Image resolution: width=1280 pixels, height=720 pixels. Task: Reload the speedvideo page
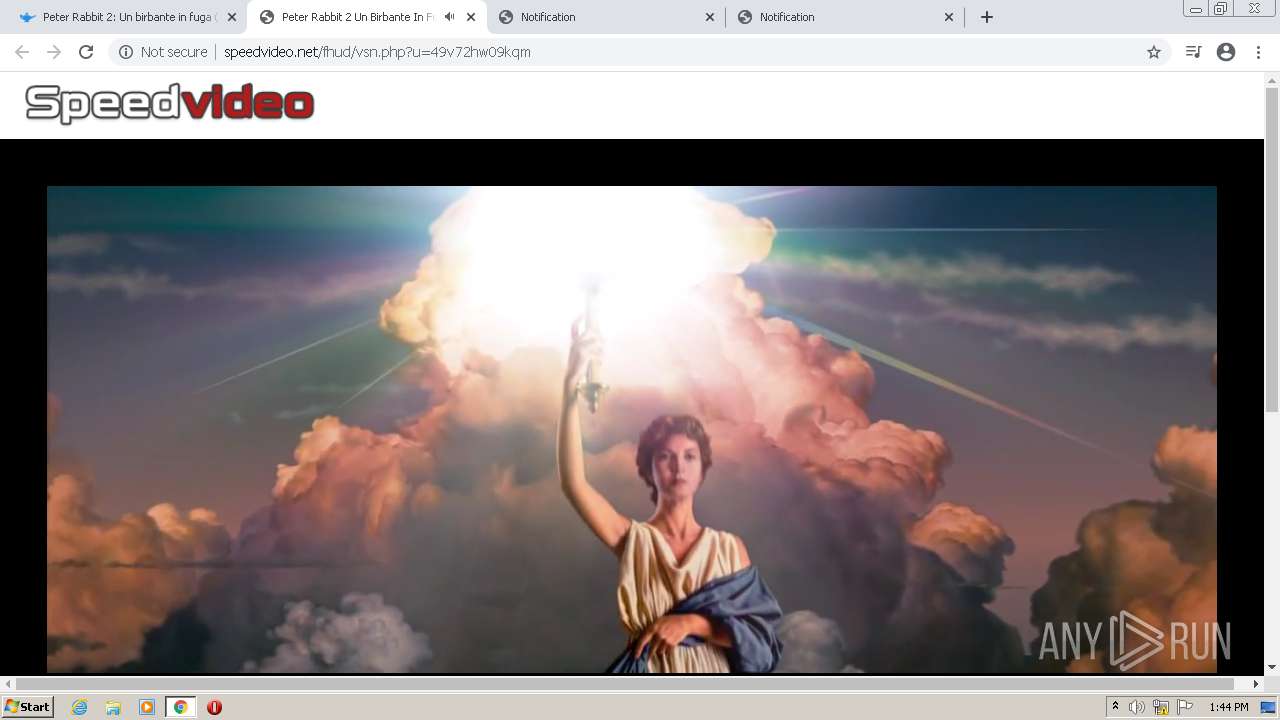pos(86,52)
